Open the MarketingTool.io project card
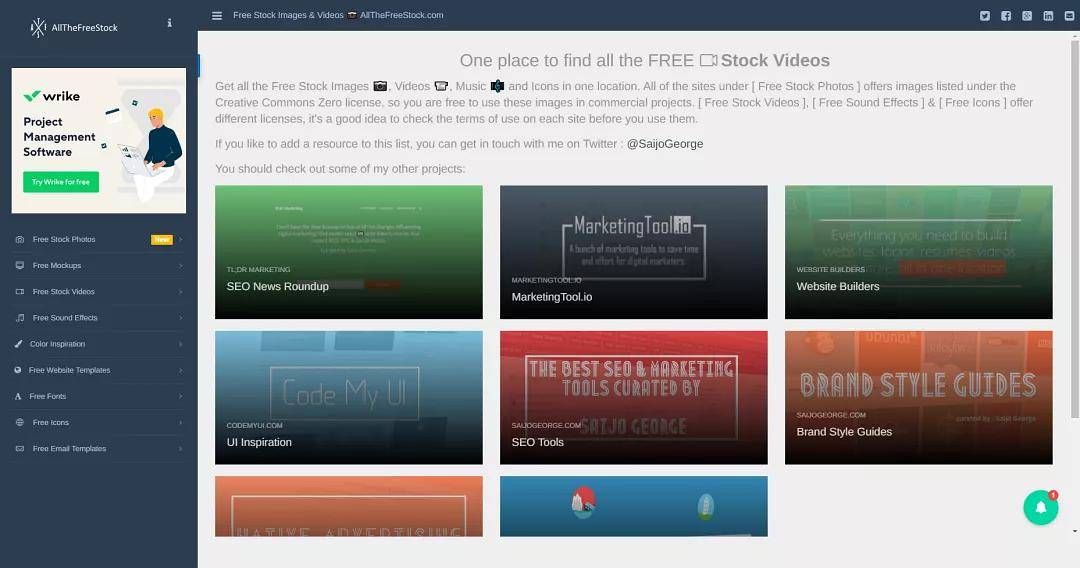Screen dimensions: 1080x568 [x=633, y=252]
